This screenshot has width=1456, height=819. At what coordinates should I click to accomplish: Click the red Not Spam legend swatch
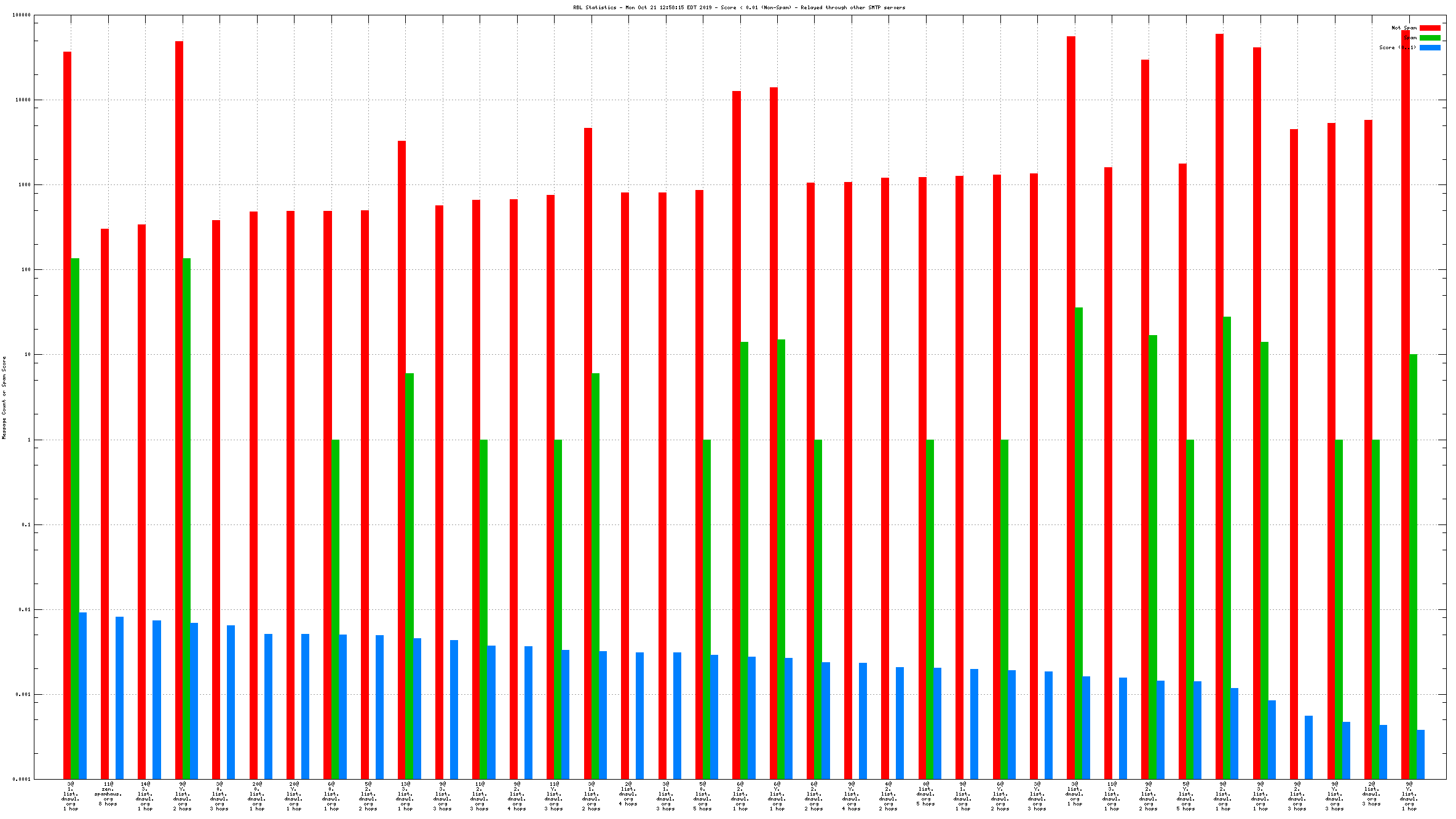[x=1430, y=28]
